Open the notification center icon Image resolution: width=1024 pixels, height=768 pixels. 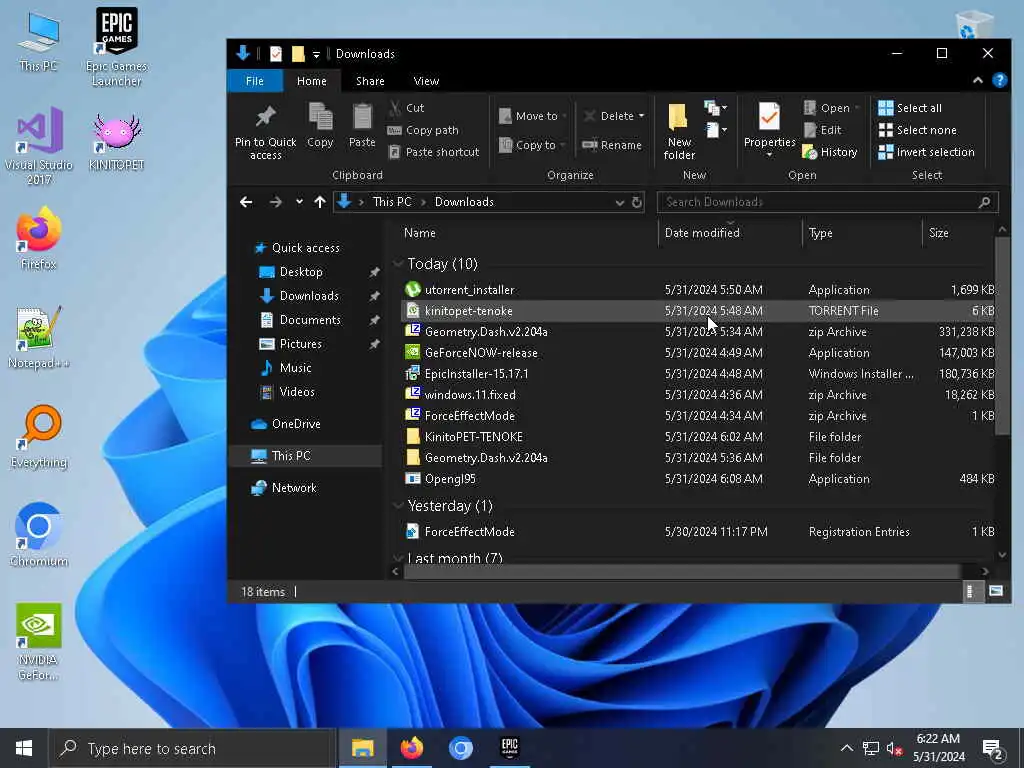[x=993, y=749]
